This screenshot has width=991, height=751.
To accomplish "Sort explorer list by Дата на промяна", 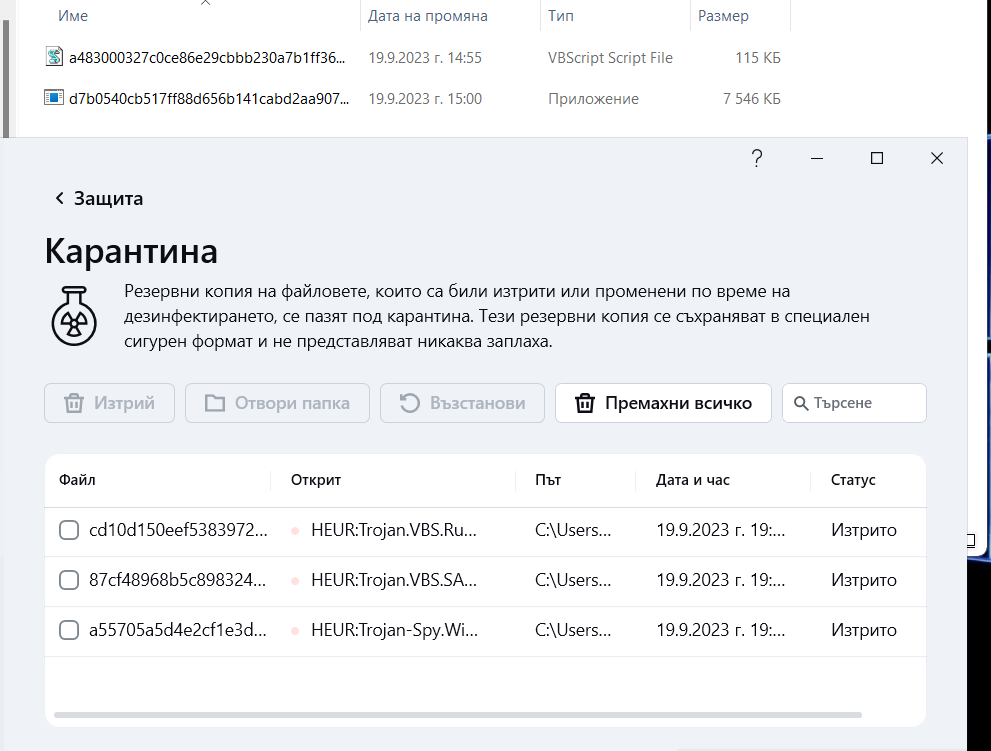I will [x=427, y=16].
